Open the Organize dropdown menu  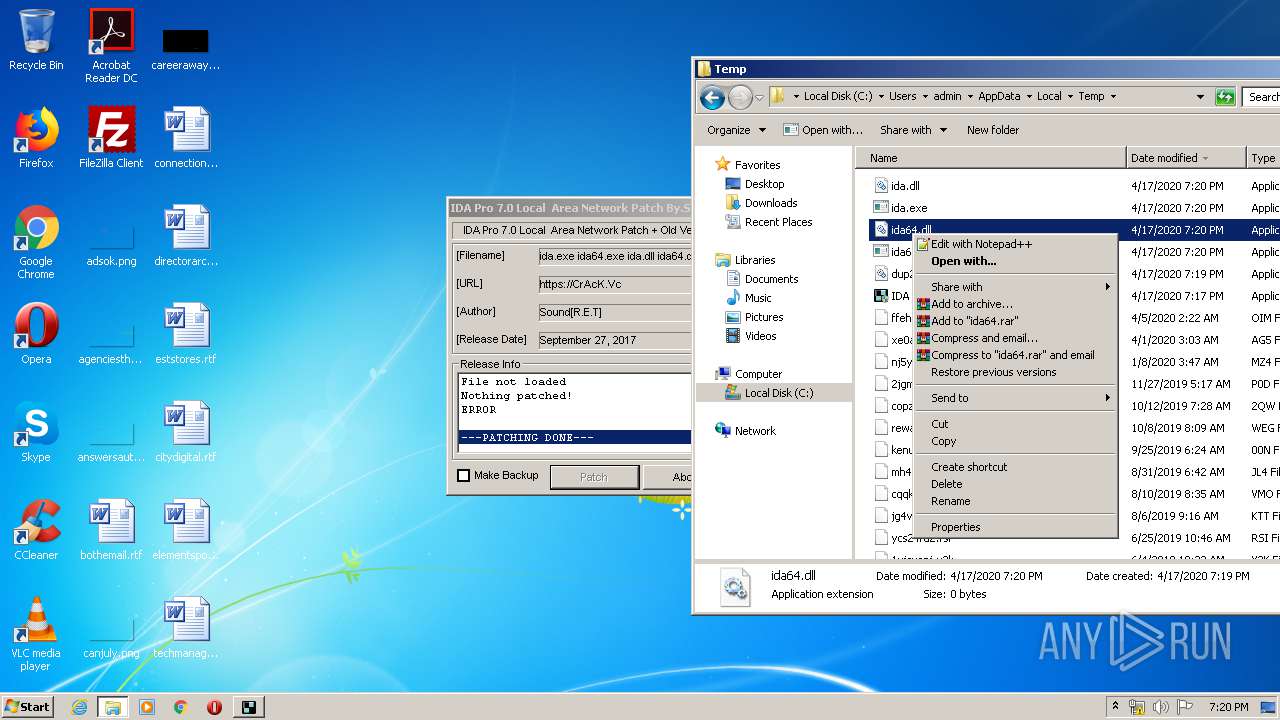tap(736, 130)
